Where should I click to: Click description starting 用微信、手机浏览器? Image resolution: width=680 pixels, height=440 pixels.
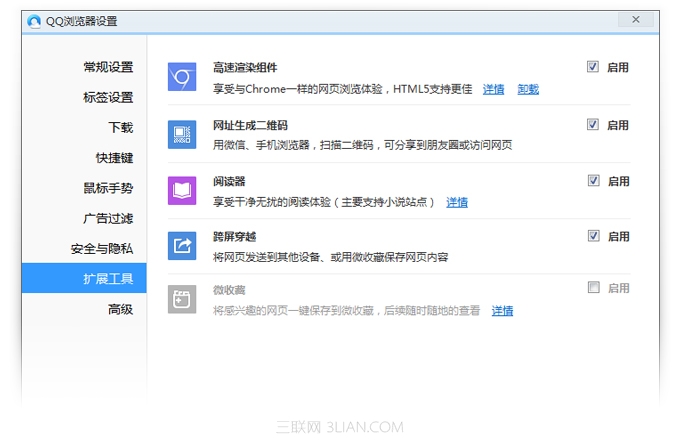click(x=363, y=145)
